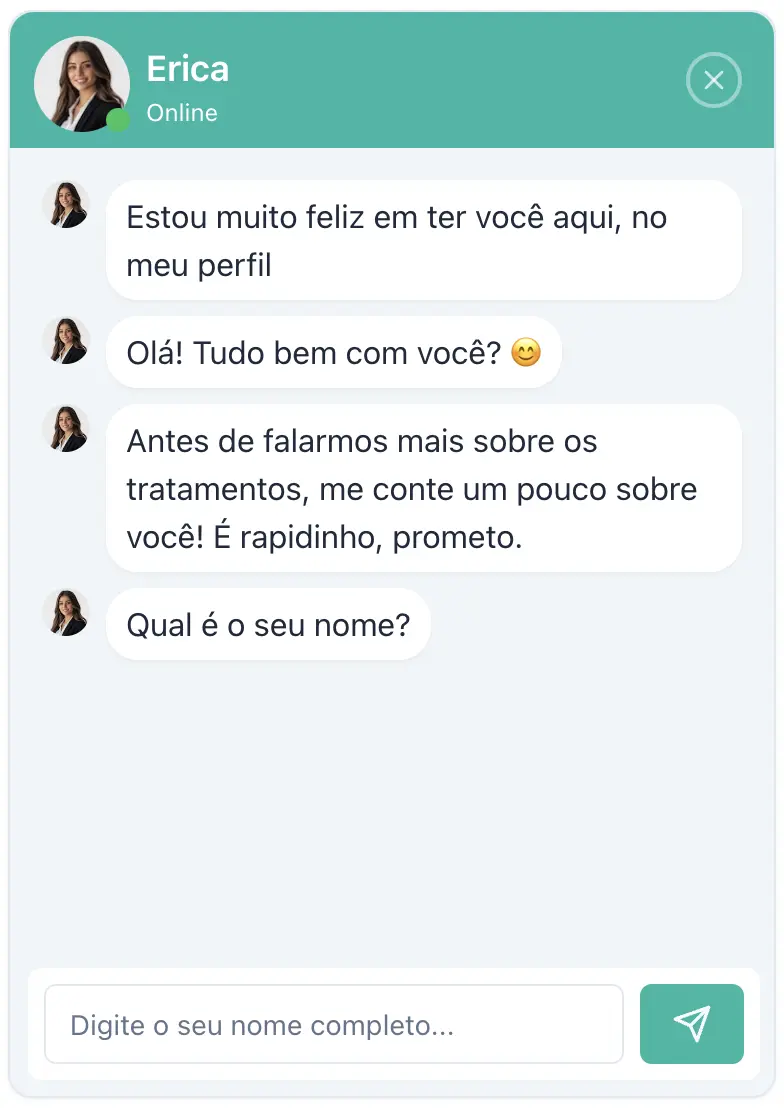Viewport: 784px width, 1108px height.
Task: Focus the "Digite o seu nome completo" field
Action: click(x=333, y=1024)
